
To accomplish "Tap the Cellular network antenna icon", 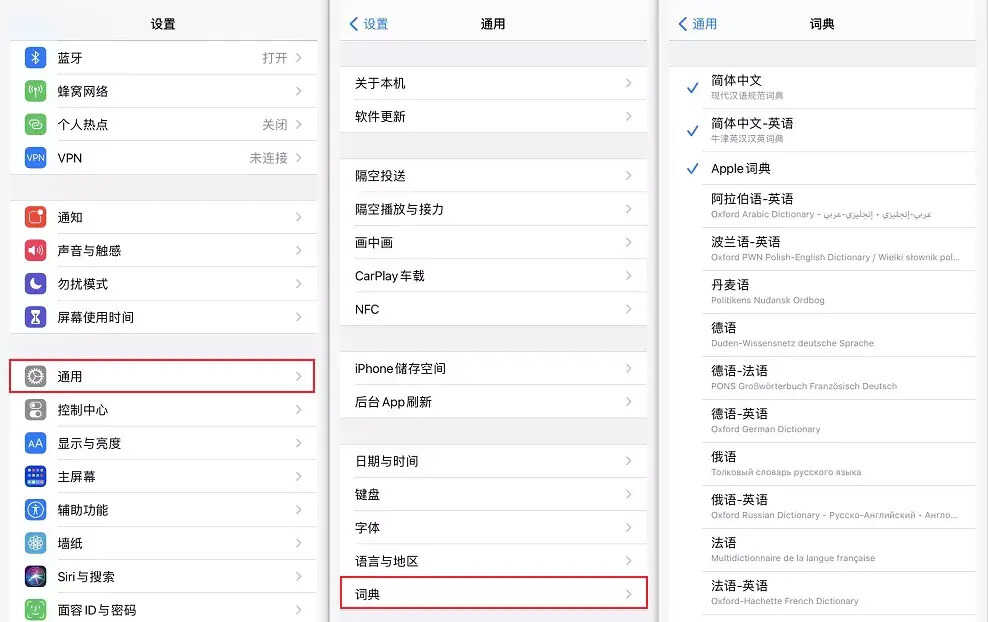I will point(36,91).
